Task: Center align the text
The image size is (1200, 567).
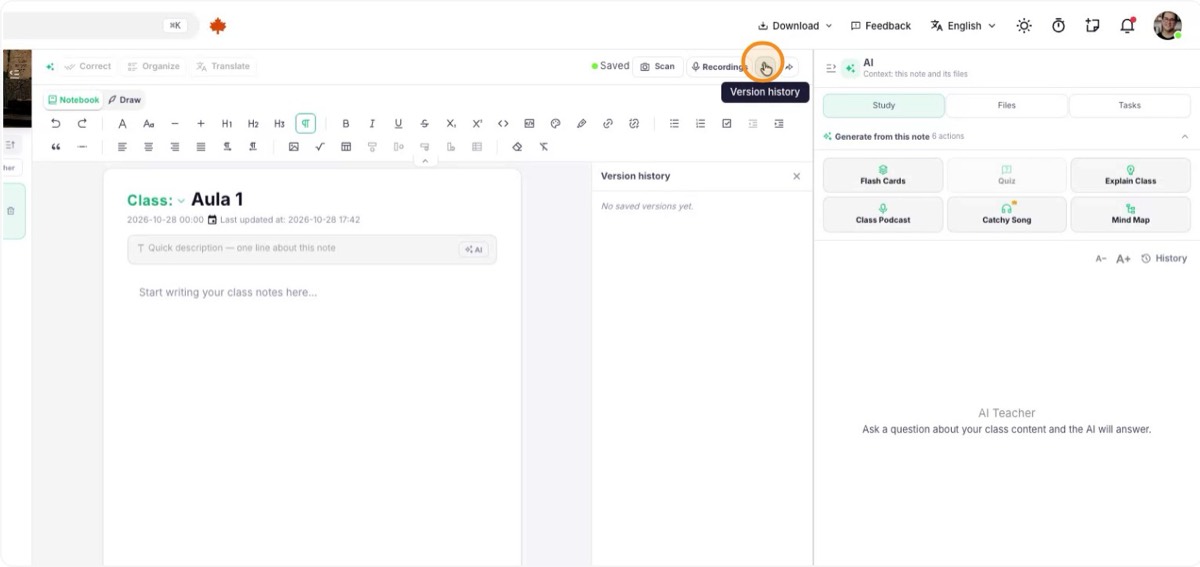Action: click(x=148, y=147)
